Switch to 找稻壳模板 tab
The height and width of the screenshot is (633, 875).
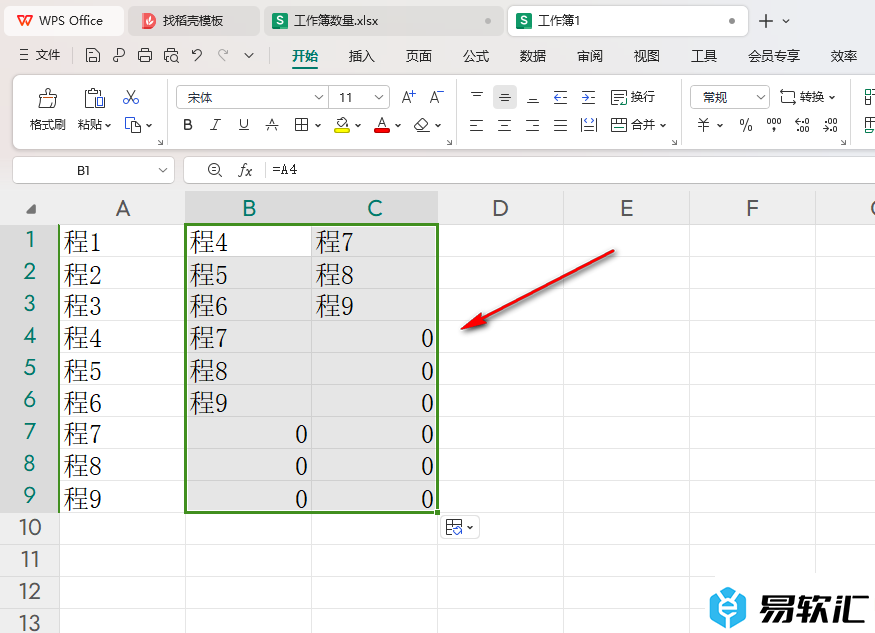click(x=194, y=21)
